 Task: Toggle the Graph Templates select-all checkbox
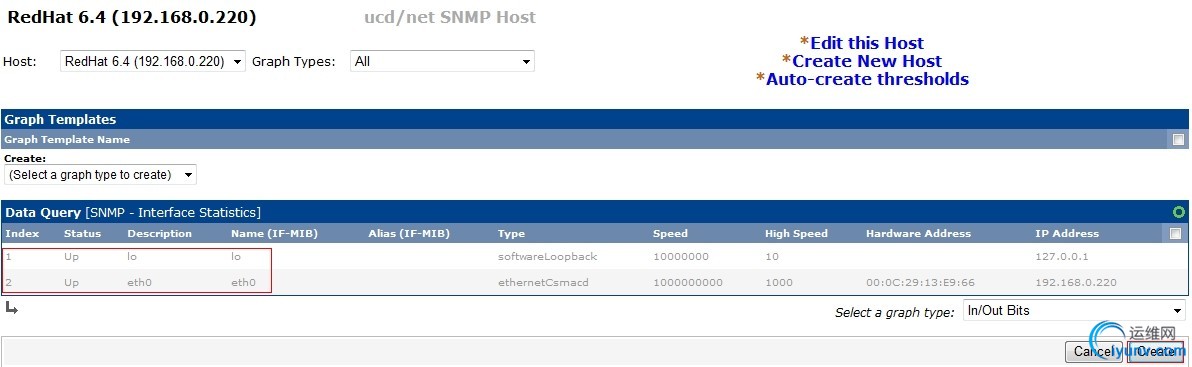[x=1178, y=140]
